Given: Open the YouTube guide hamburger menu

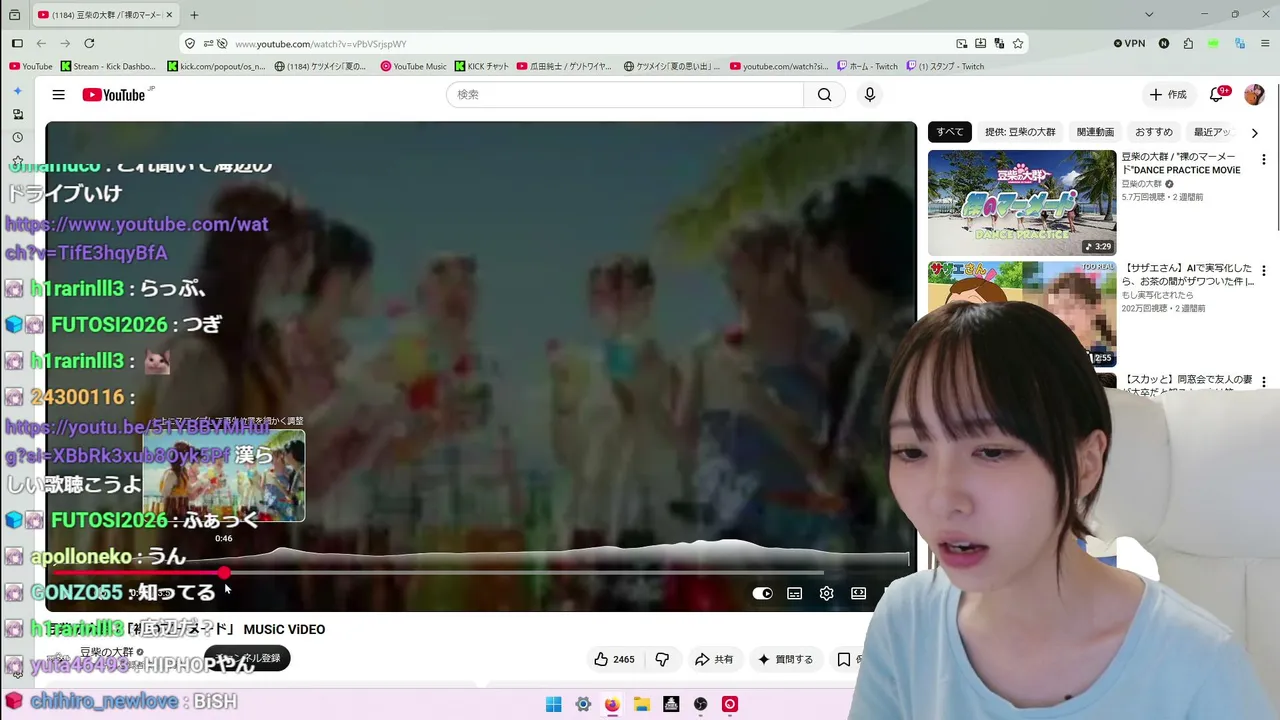Looking at the screenshot, I should coord(59,95).
